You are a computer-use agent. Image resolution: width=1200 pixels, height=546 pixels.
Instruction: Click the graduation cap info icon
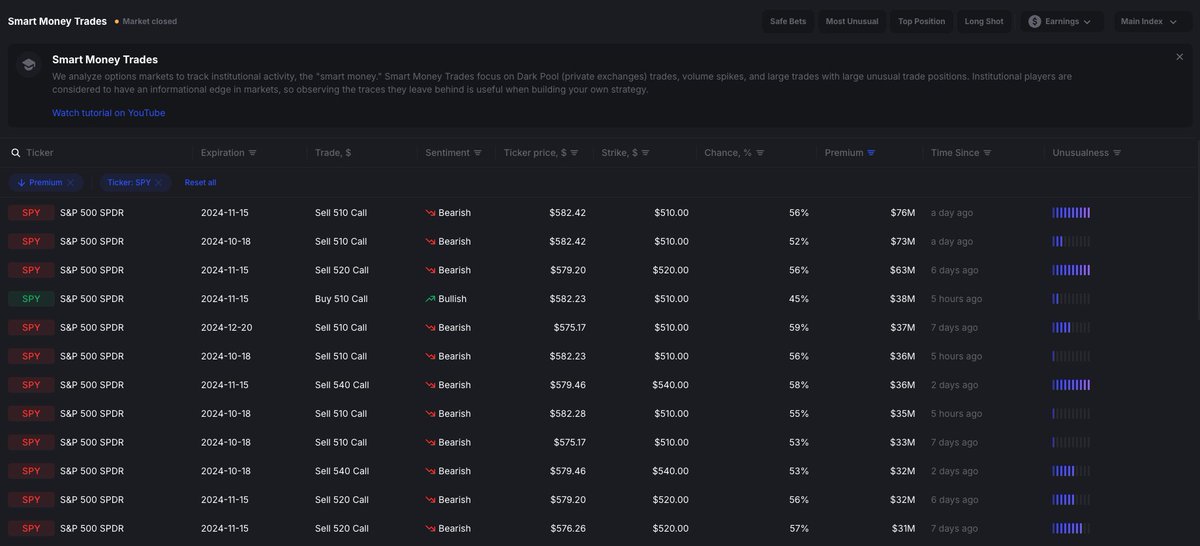pos(29,65)
